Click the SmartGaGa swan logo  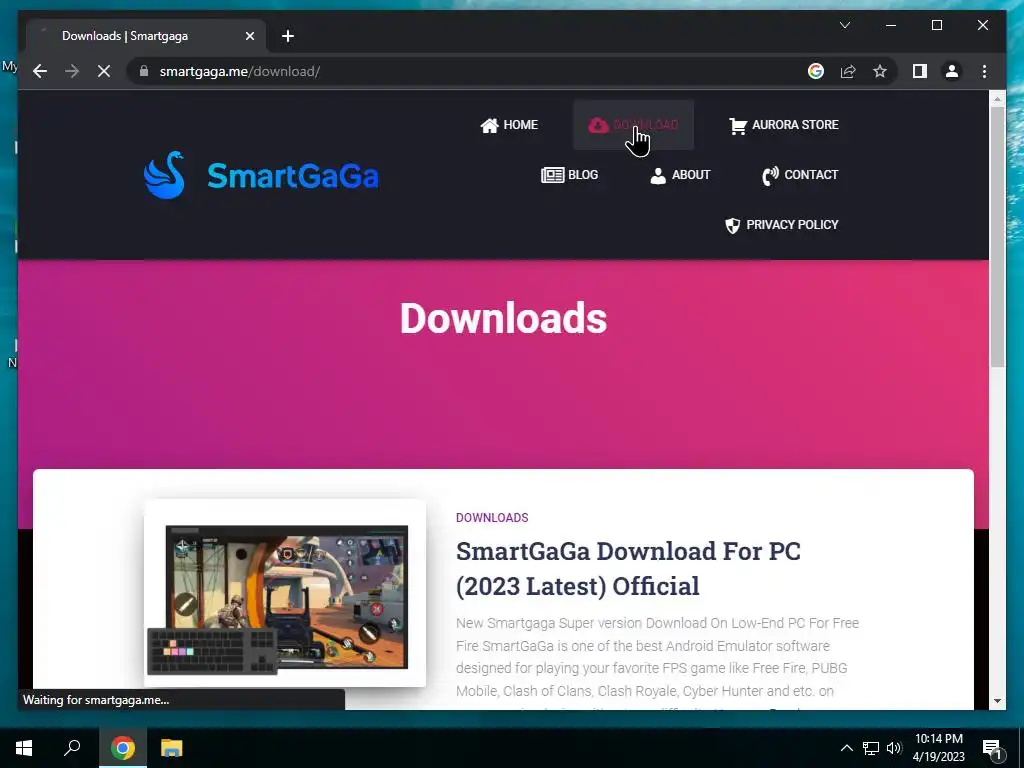click(x=165, y=175)
